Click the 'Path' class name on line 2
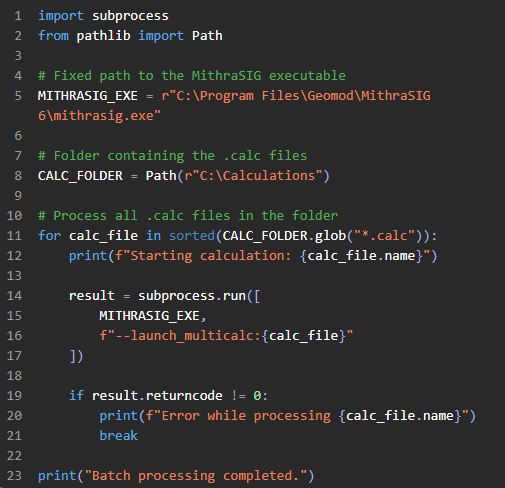505x488 pixels. coord(207,36)
